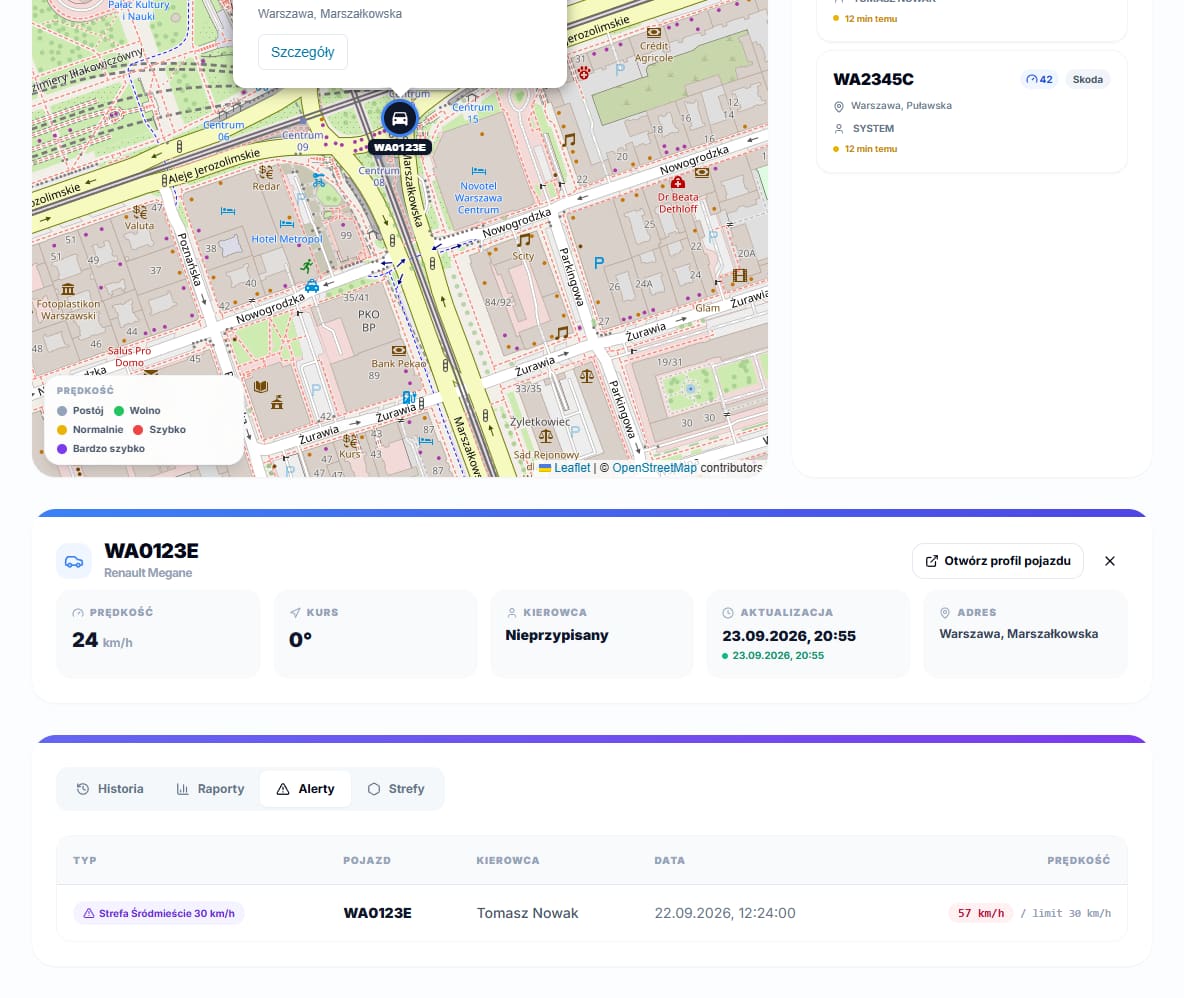Screen dimensions: 1184x998
Task: Click the grey Postój legend dot
Action: coord(62,411)
